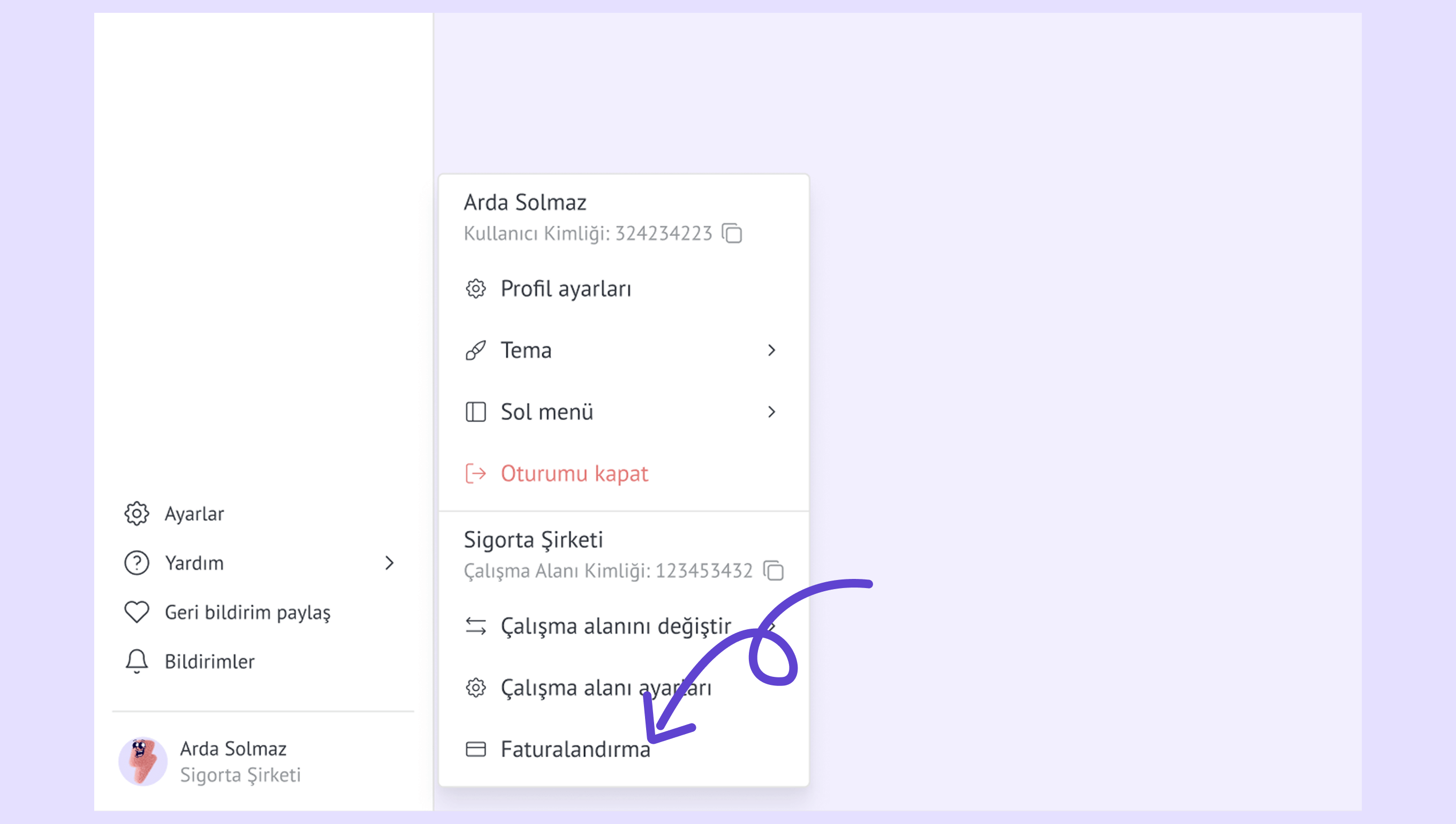Copy the workspace ID (Çalışma Alanı Kimliği)
Image resolution: width=1456 pixels, height=824 pixels.
(x=773, y=570)
